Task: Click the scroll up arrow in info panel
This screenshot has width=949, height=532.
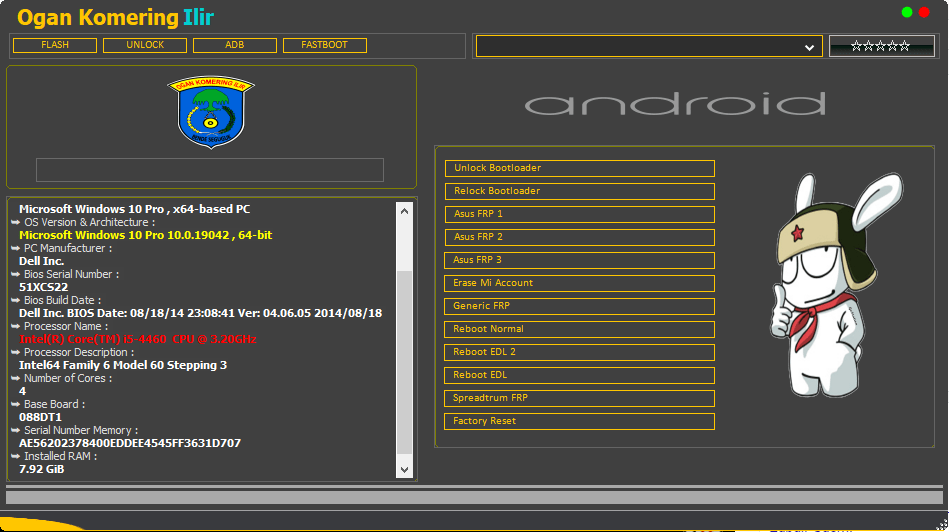Action: pyautogui.click(x=404, y=211)
